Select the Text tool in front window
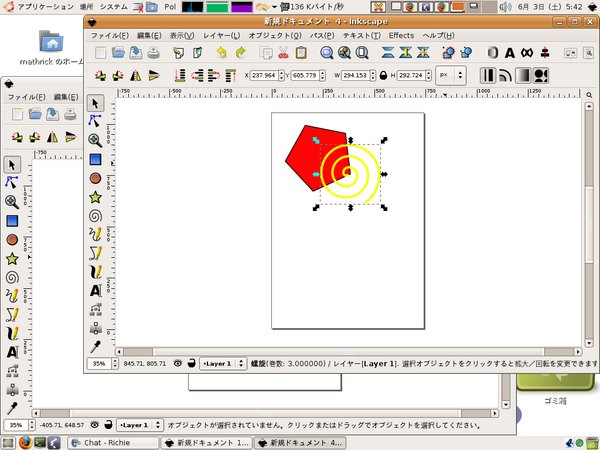This screenshot has height=450, width=600. 95,290
